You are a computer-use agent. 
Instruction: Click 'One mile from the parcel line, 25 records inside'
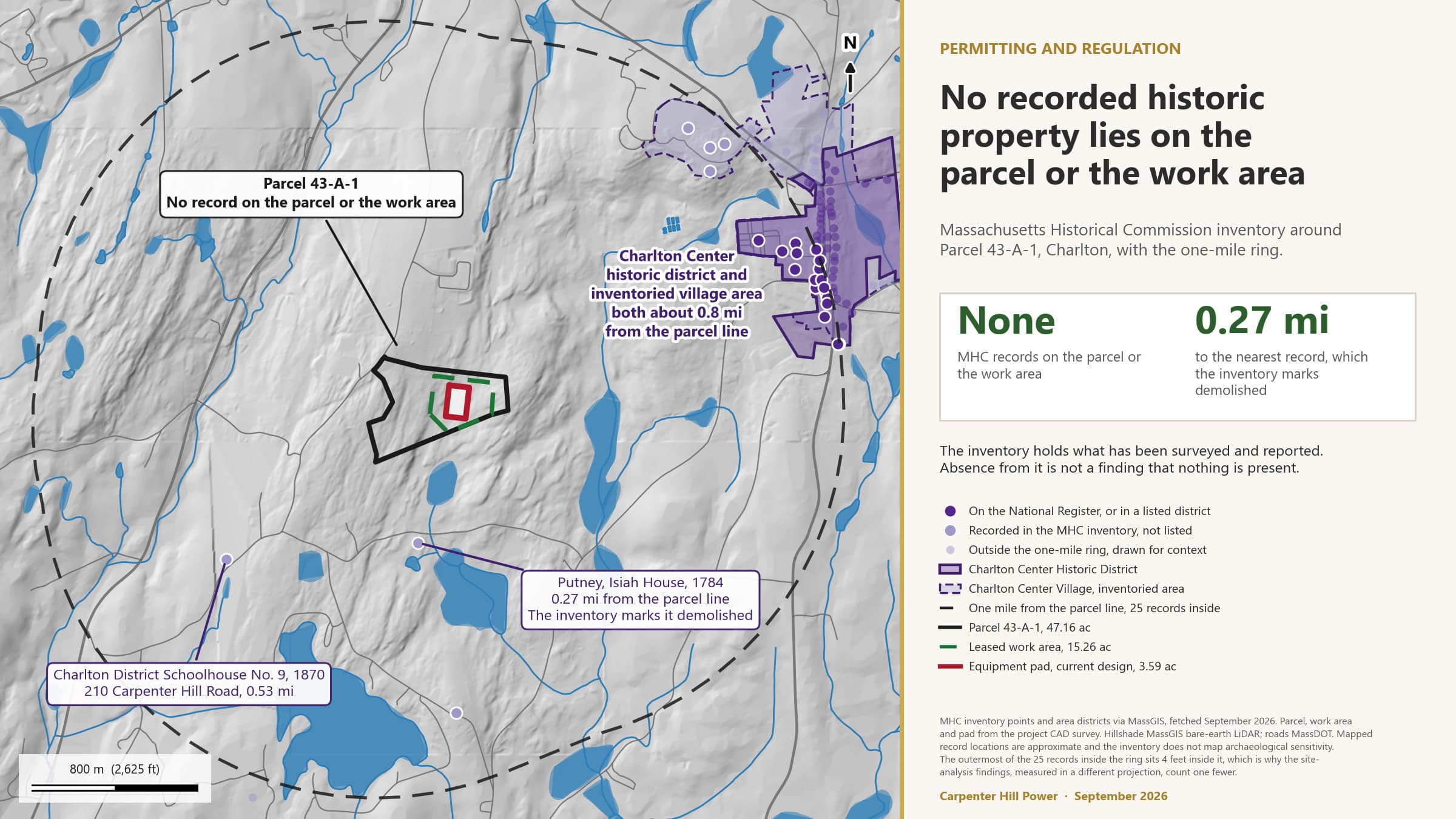1094,608
